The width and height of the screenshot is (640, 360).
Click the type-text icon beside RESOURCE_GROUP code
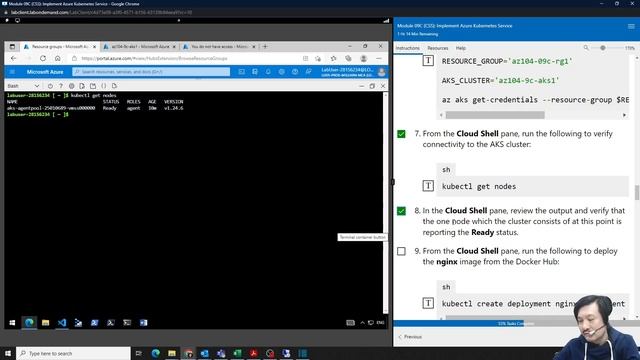tap(428, 61)
